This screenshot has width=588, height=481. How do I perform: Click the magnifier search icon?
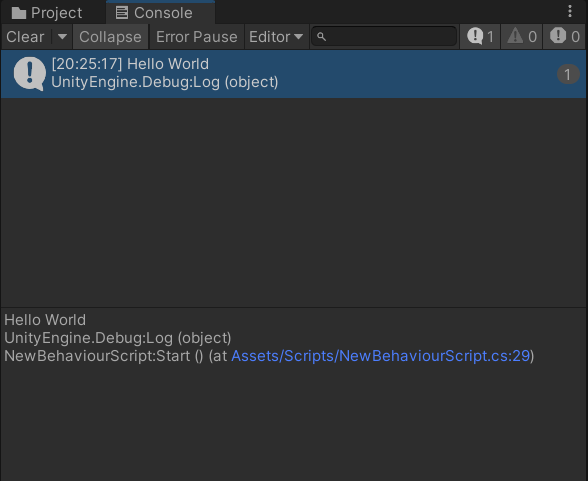[321, 37]
